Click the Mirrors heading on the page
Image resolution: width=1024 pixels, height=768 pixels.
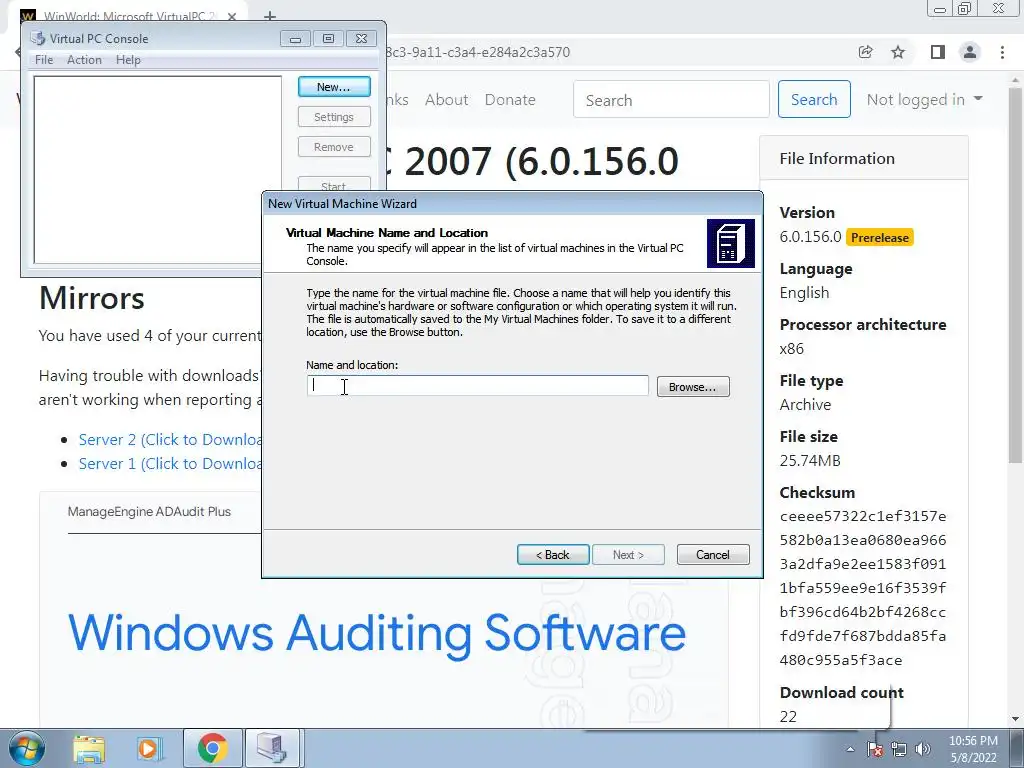point(92,298)
